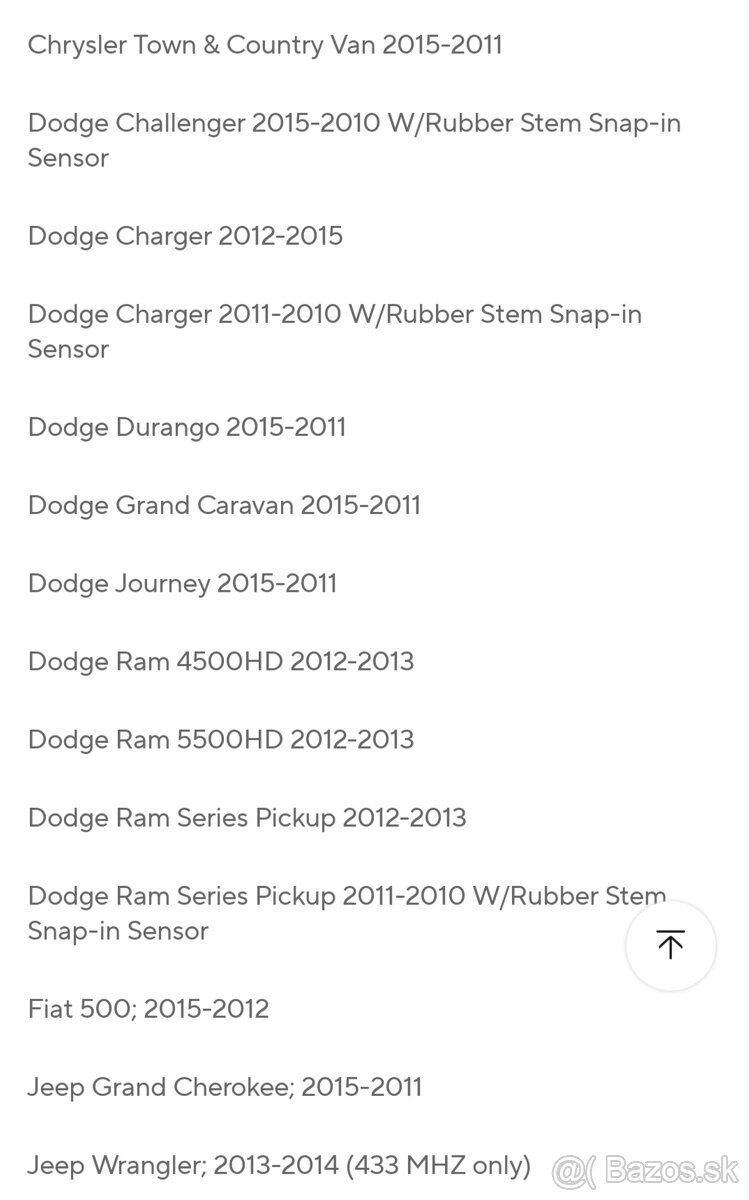Select Jeep Grand Cherokee; 2015-2011 text
The width and height of the screenshot is (750, 1200).
click(x=225, y=1087)
